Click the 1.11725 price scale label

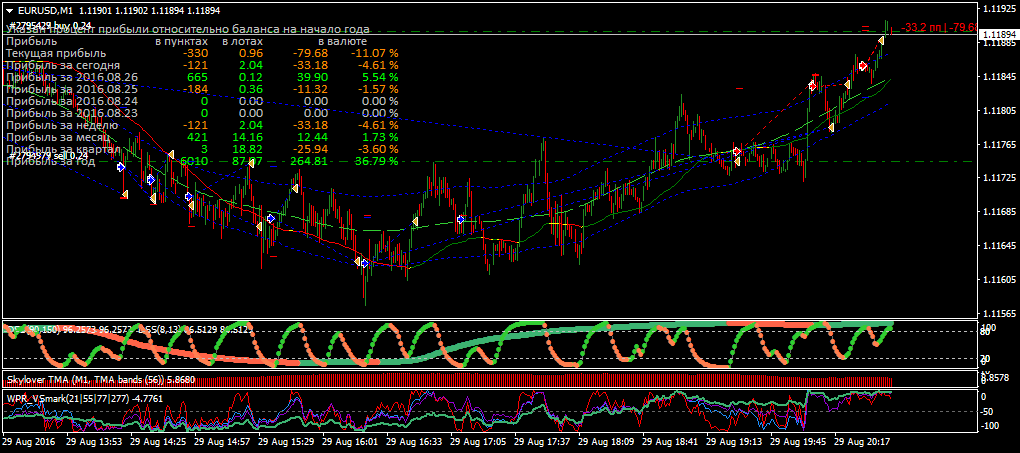click(999, 178)
